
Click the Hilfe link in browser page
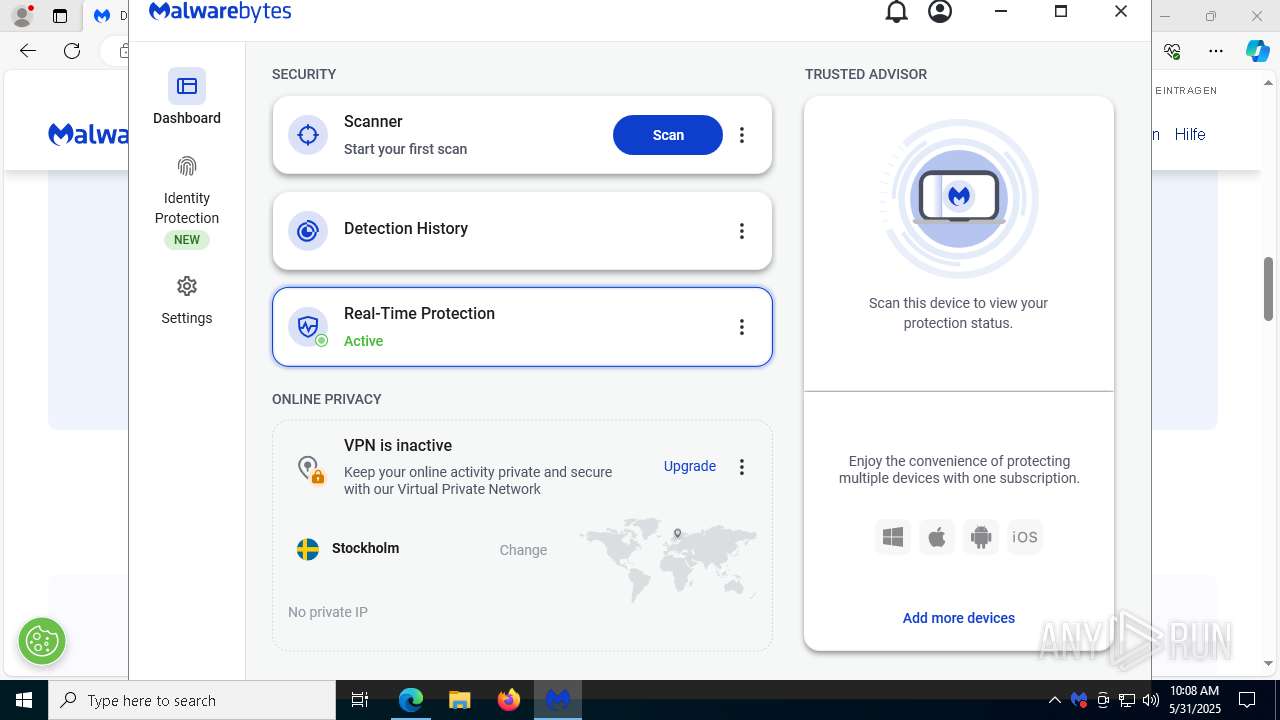[x=1190, y=134]
